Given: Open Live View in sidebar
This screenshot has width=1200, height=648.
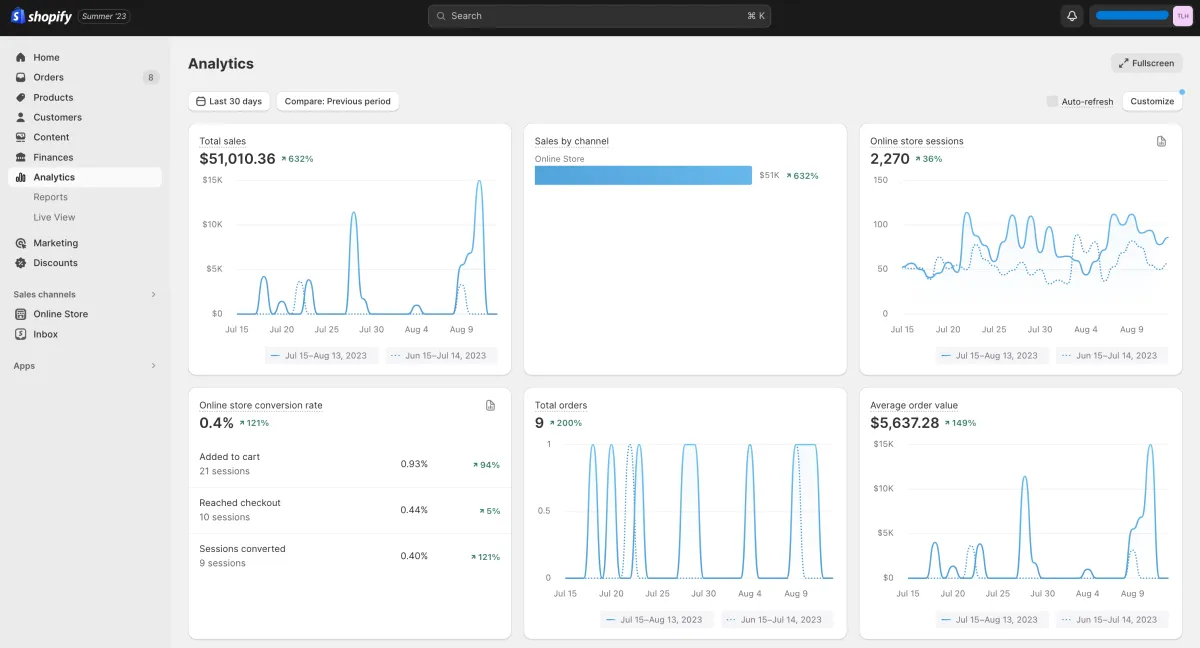Looking at the screenshot, I should 54,217.
